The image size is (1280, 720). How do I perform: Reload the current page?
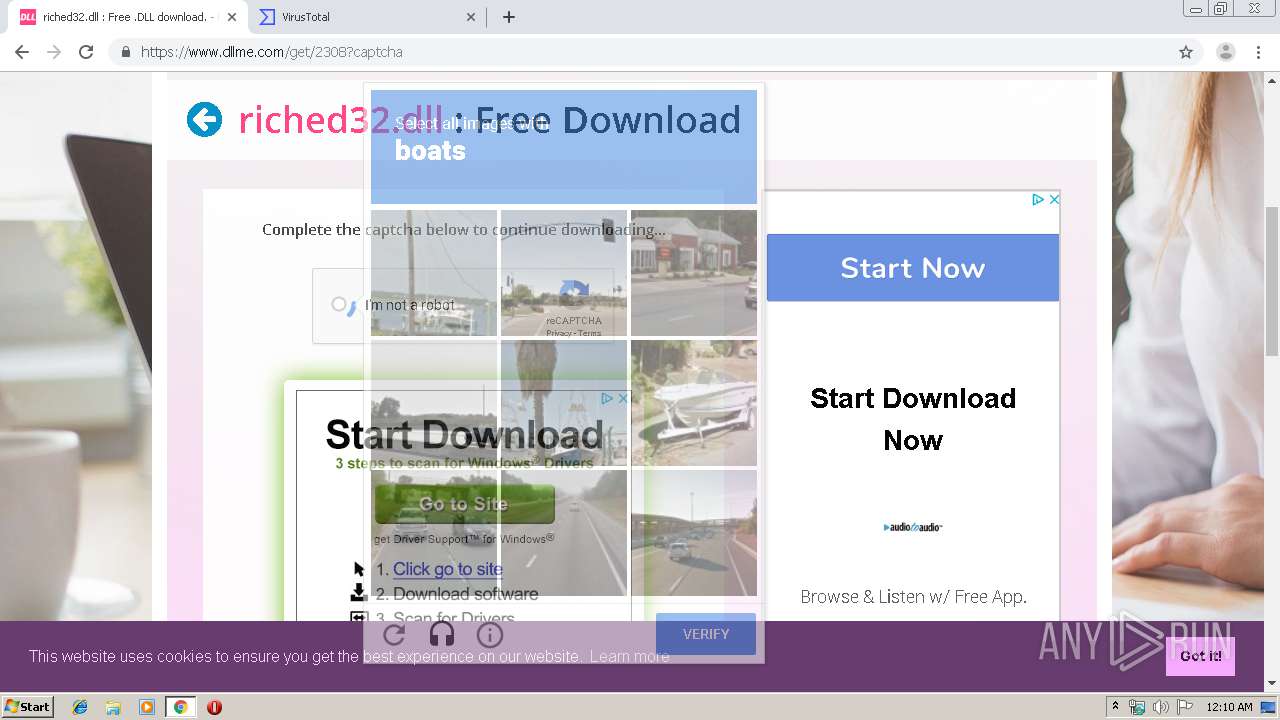(86, 52)
